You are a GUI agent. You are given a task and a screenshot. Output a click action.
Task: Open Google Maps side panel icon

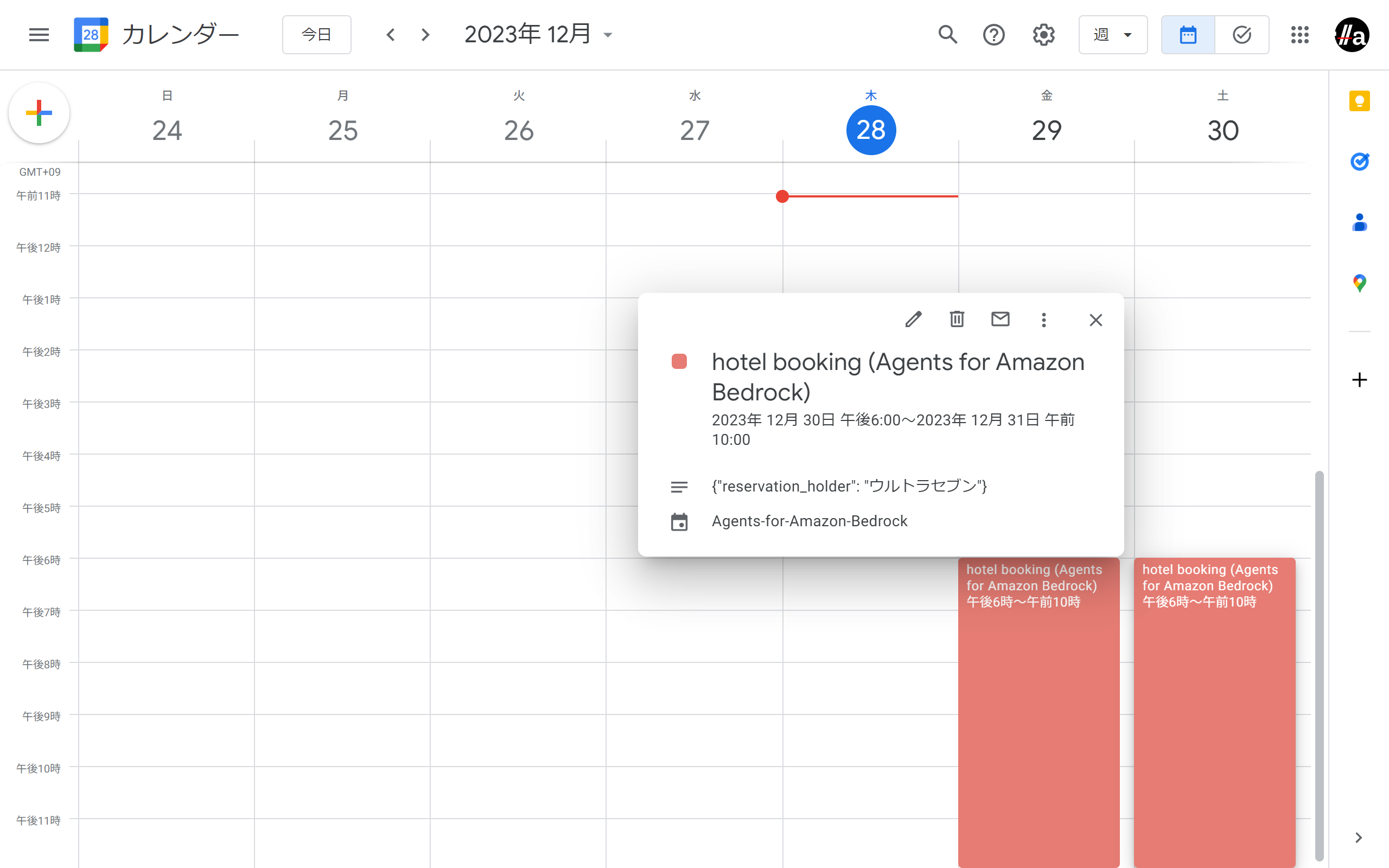(x=1359, y=283)
